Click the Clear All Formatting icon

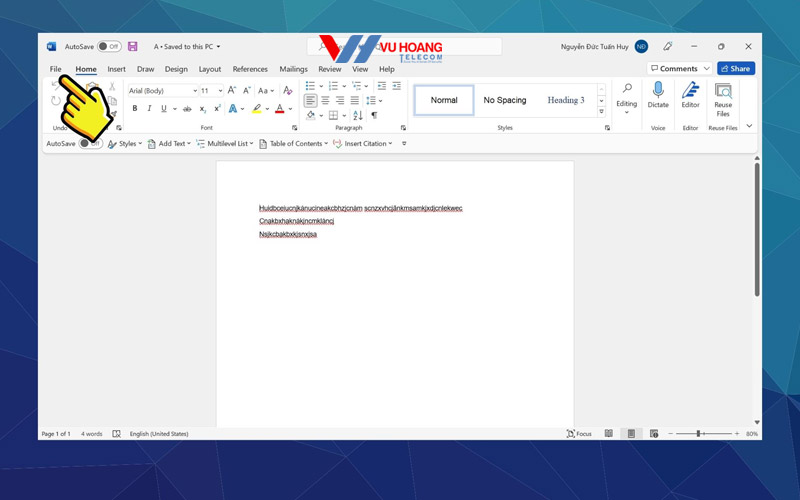[x=288, y=91]
